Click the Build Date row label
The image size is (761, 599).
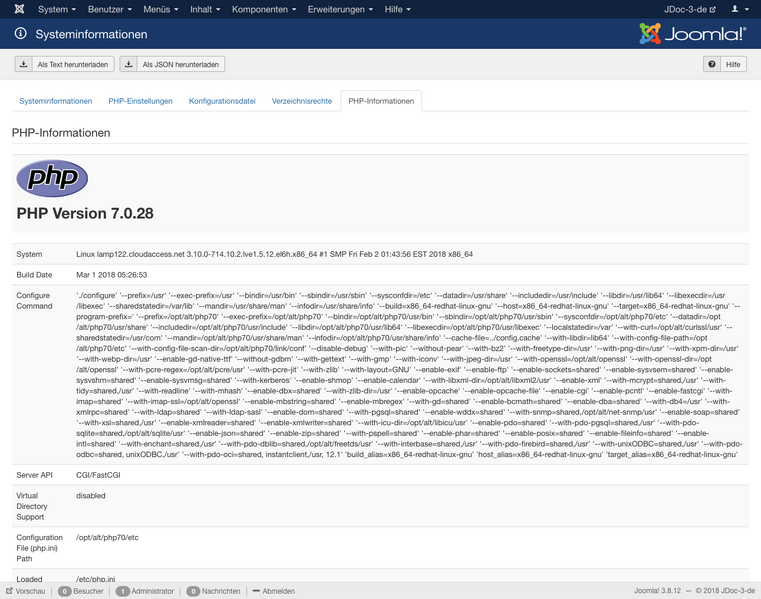point(34,275)
